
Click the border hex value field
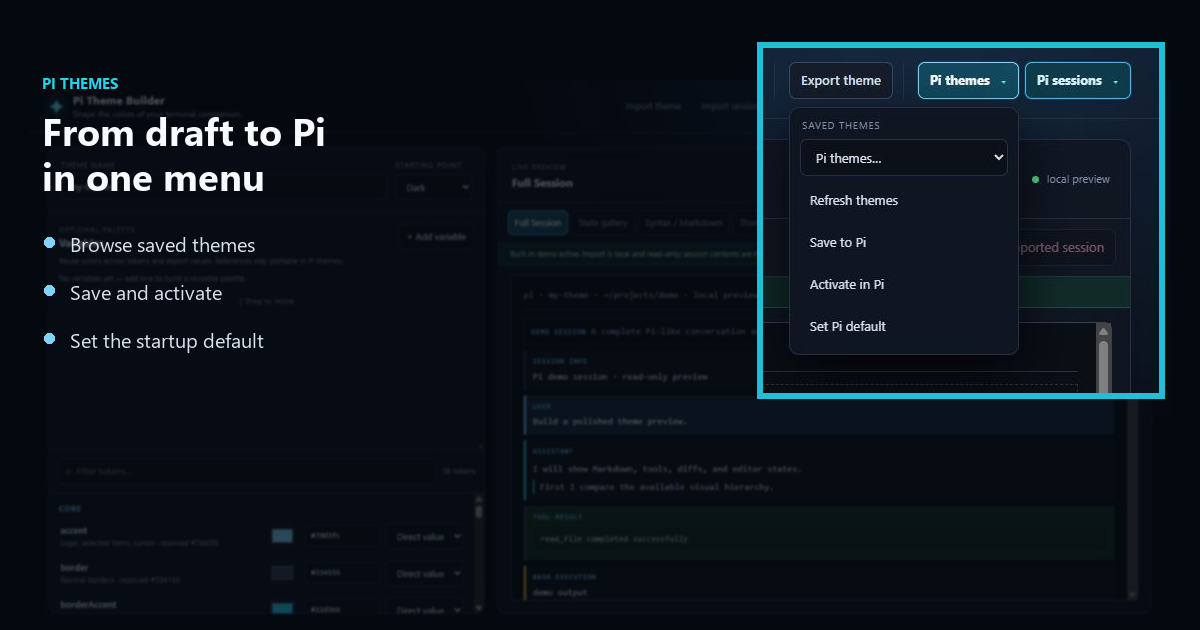(x=341, y=574)
